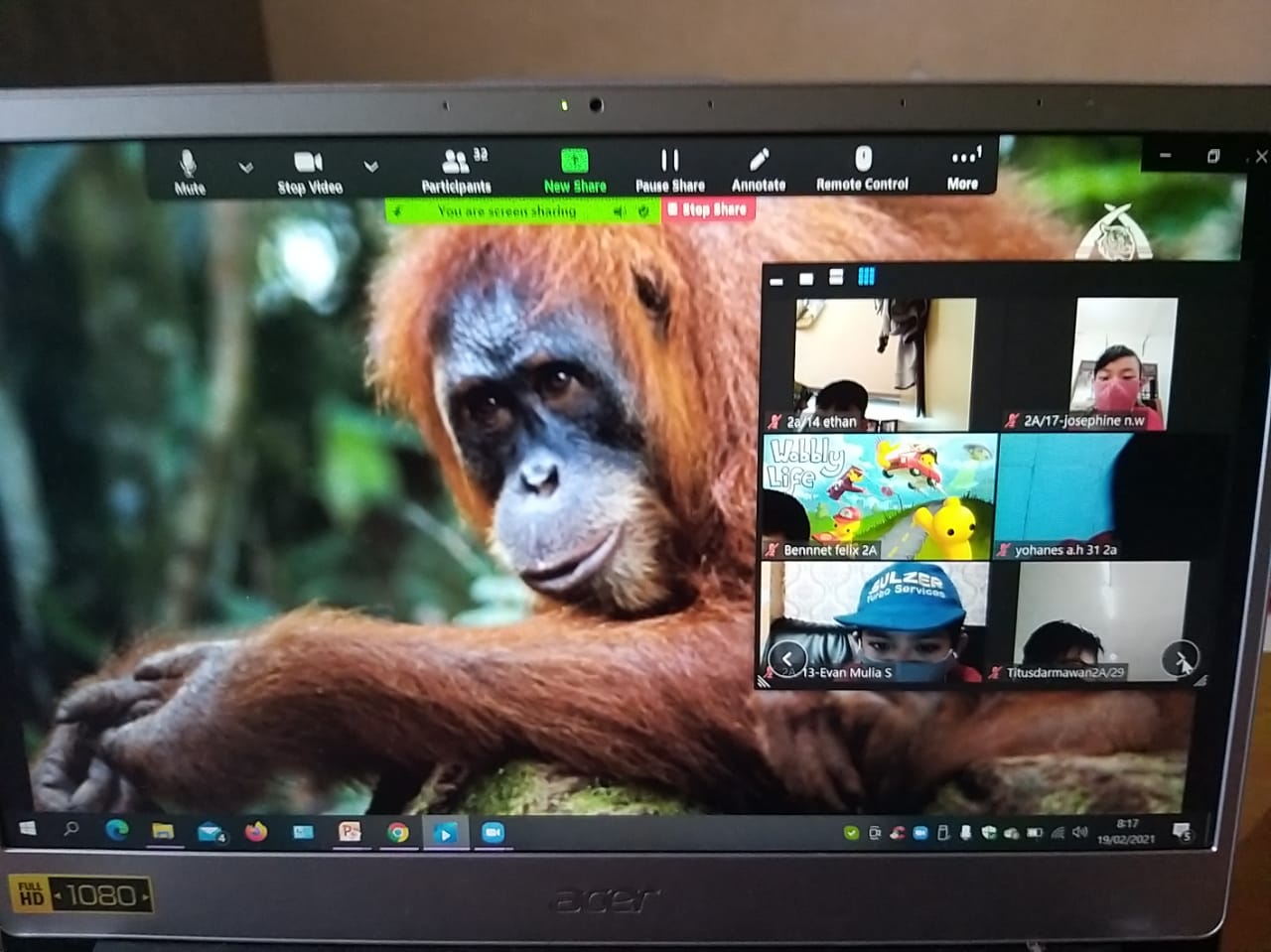Mute the microphone
The width and height of the screenshot is (1271, 952).
pos(189,172)
